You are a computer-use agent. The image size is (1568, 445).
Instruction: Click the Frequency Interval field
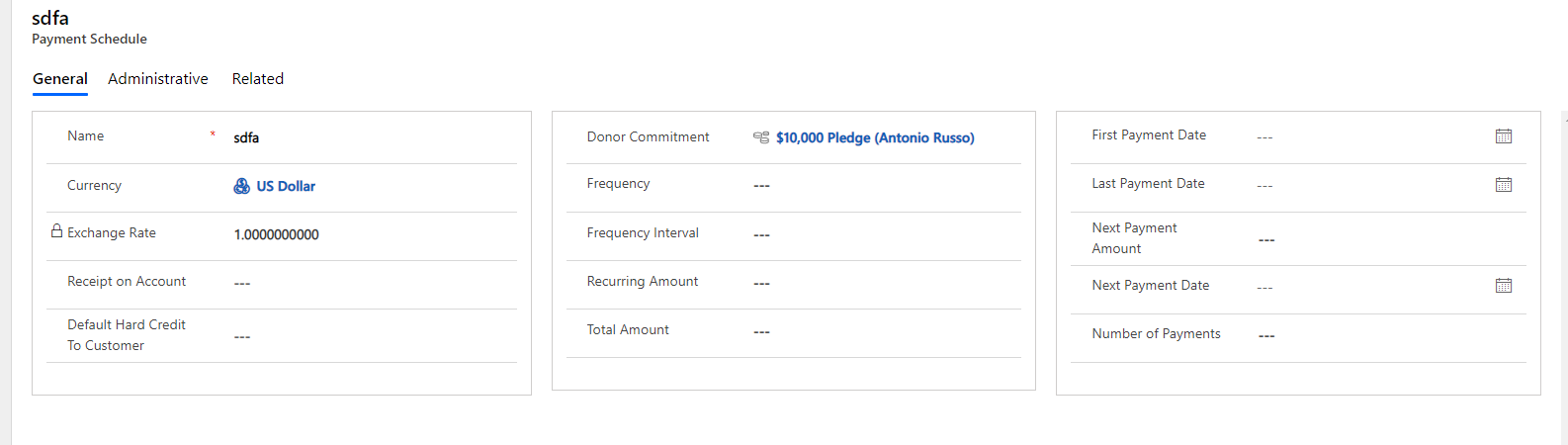[885, 234]
